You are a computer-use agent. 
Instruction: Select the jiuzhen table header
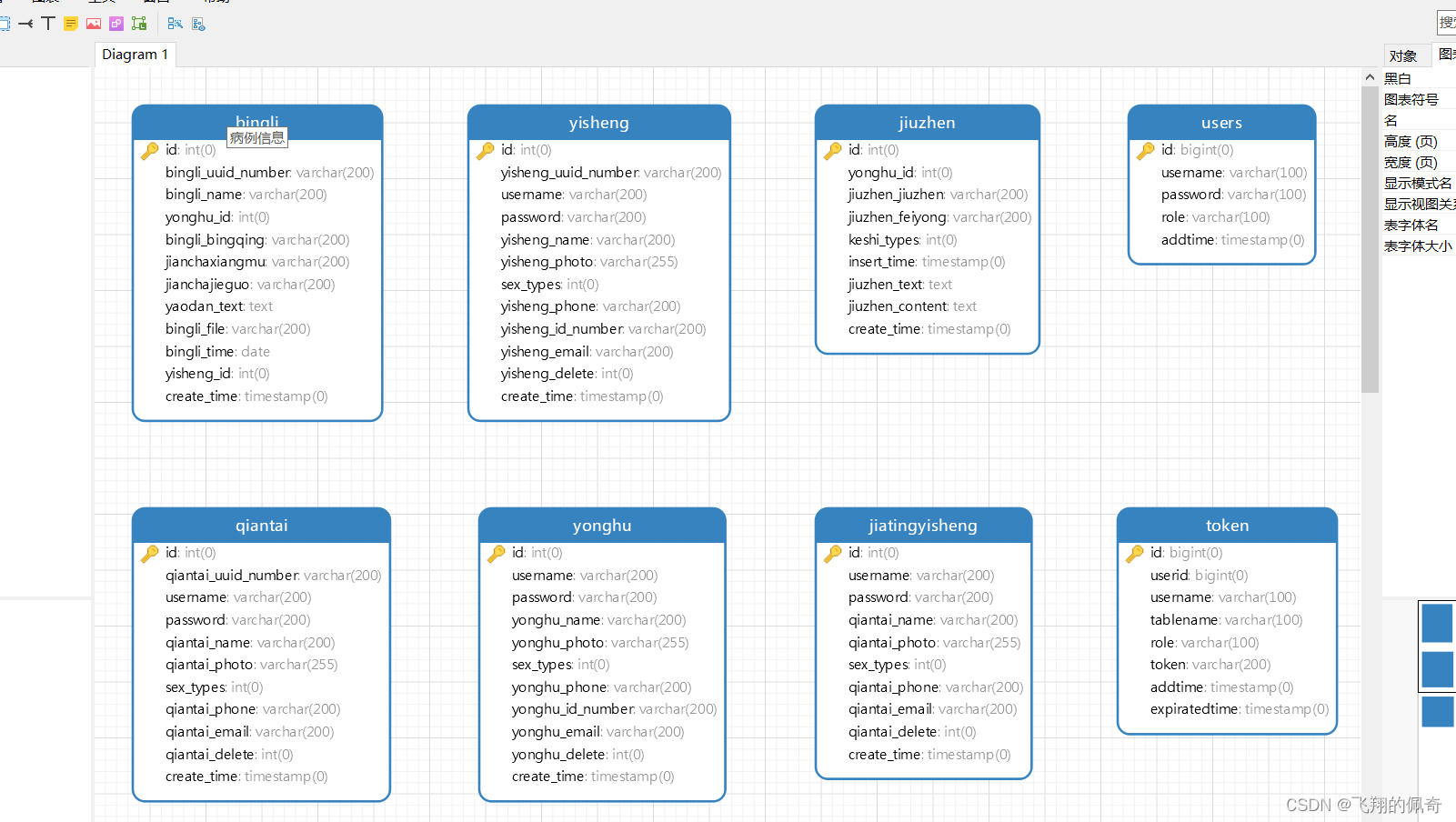(928, 123)
